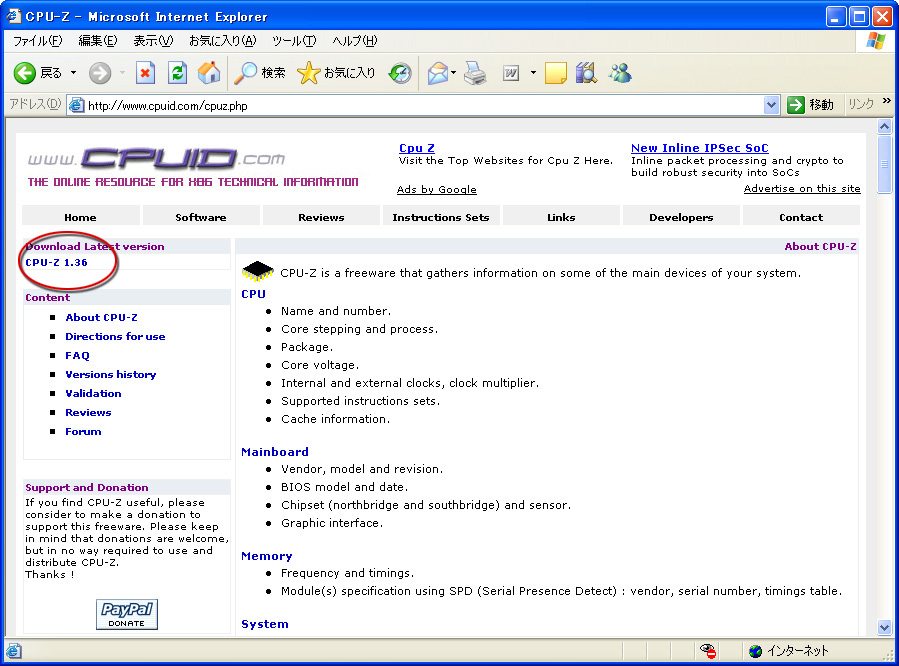Screen dimensions: 899x666
Task: Open the 表示(V) menu
Action: pyautogui.click(x=153, y=41)
